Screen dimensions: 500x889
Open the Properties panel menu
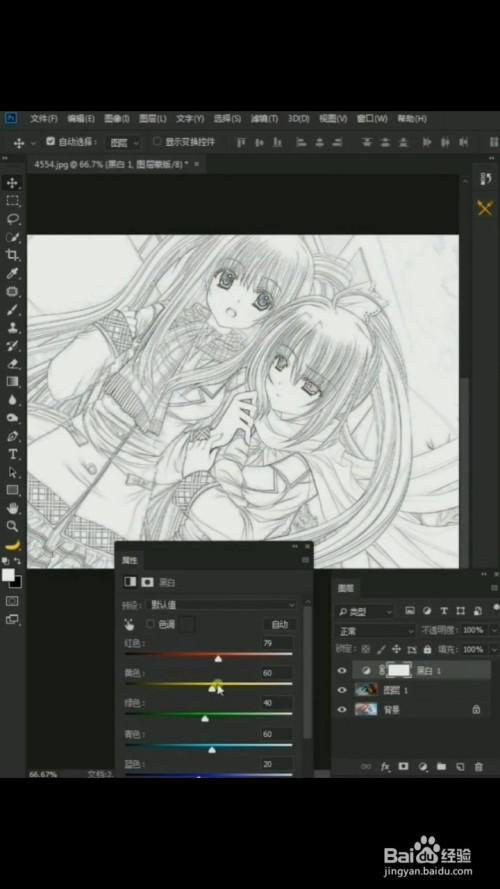[x=306, y=560]
